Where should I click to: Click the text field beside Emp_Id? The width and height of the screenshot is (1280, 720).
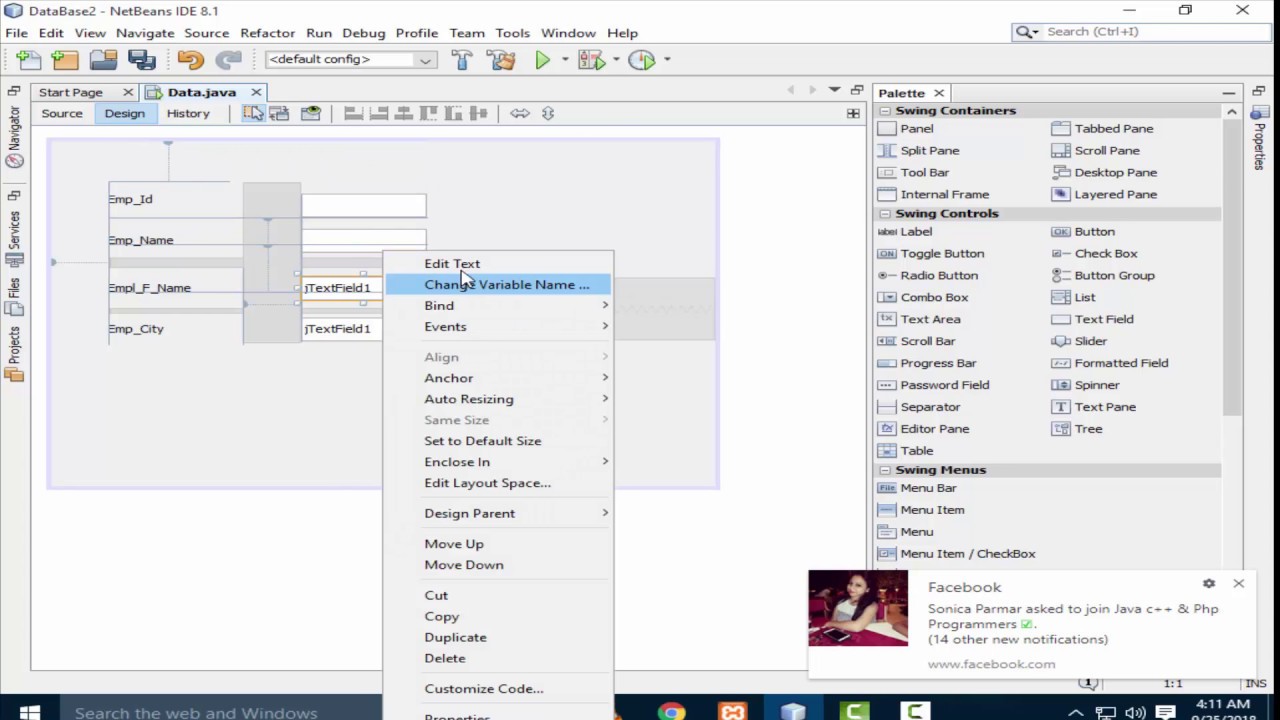click(x=364, y=205)
